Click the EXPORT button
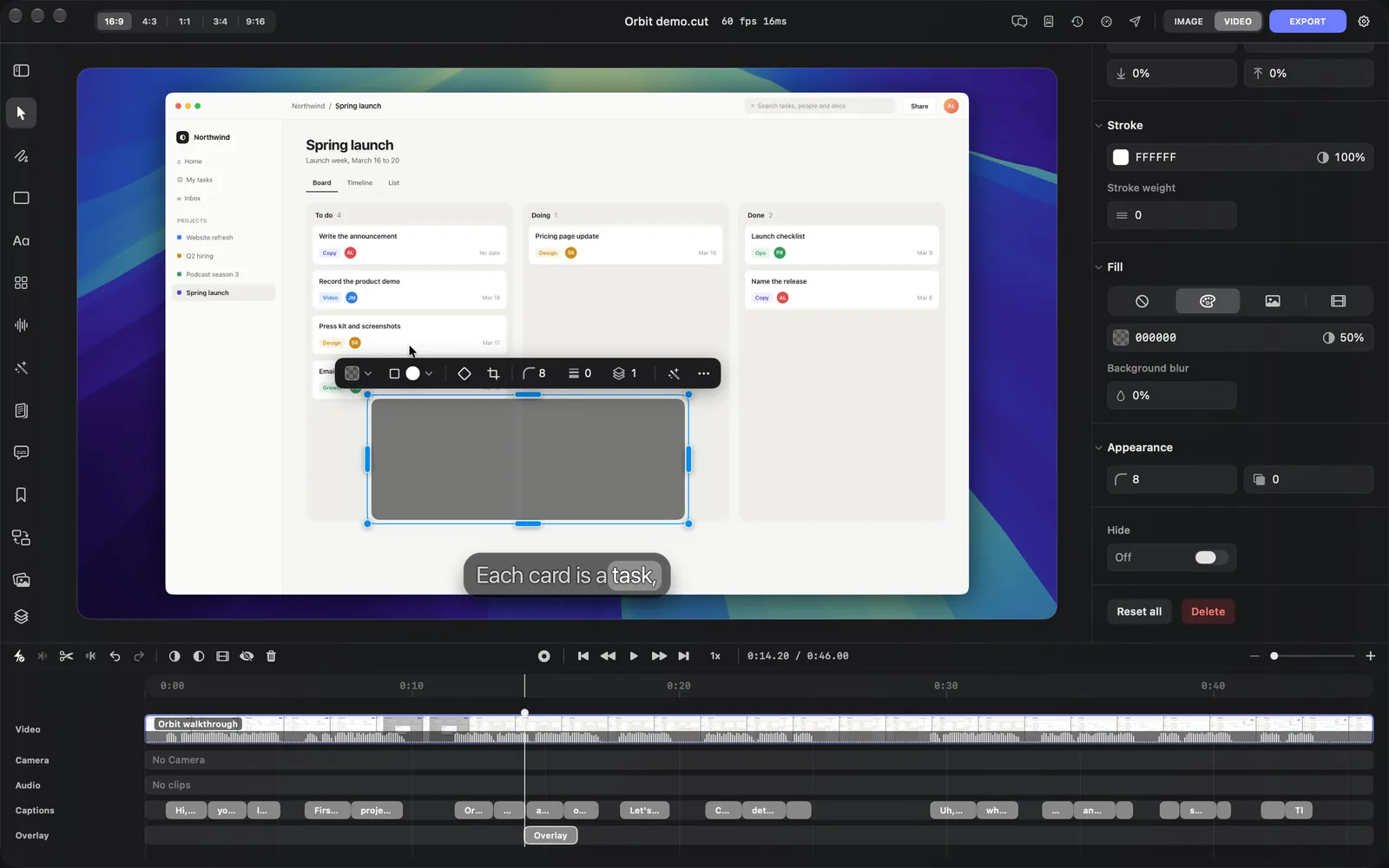The height and width of the screenshot is (868, 1389). point(1307,22)
